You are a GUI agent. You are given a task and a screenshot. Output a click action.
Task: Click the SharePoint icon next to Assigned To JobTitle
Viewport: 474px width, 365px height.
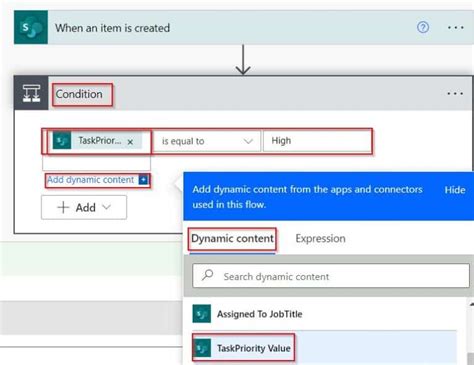(202, 314)
